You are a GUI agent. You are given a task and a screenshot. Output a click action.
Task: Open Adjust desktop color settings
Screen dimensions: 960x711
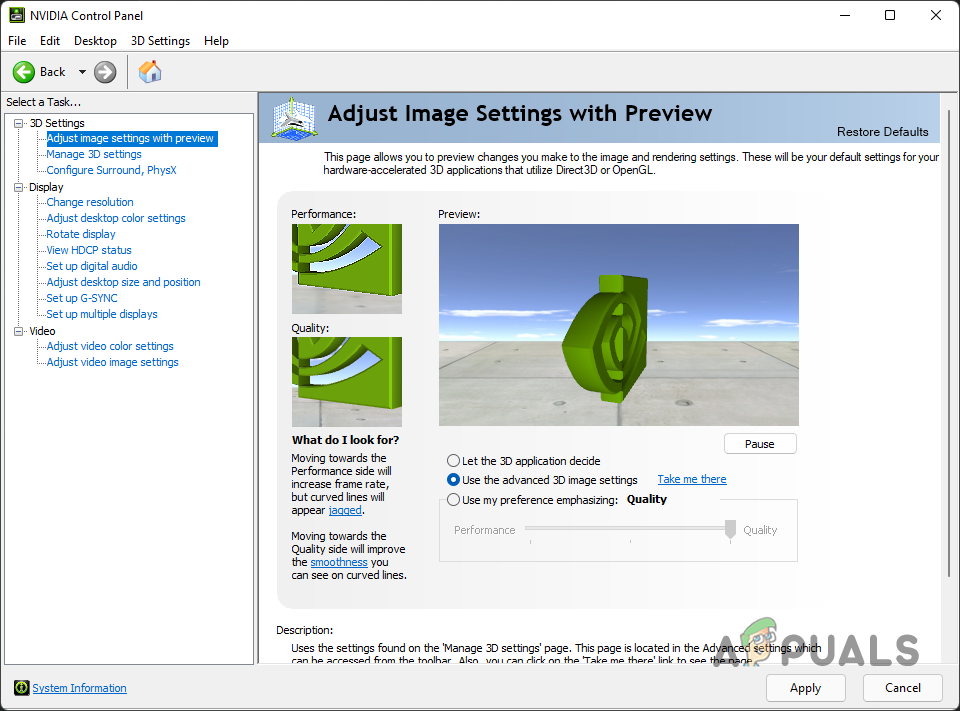pos(116,218)
